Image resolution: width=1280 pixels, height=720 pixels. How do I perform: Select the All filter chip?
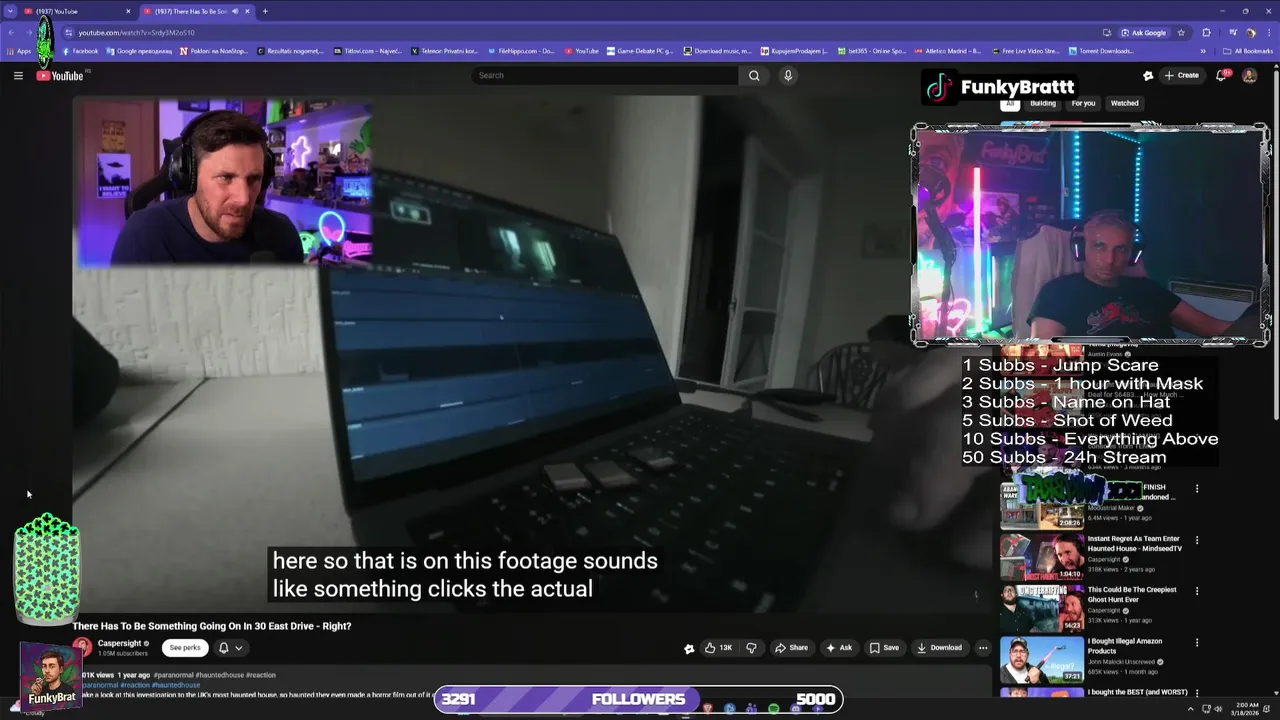click(1010, 103)
